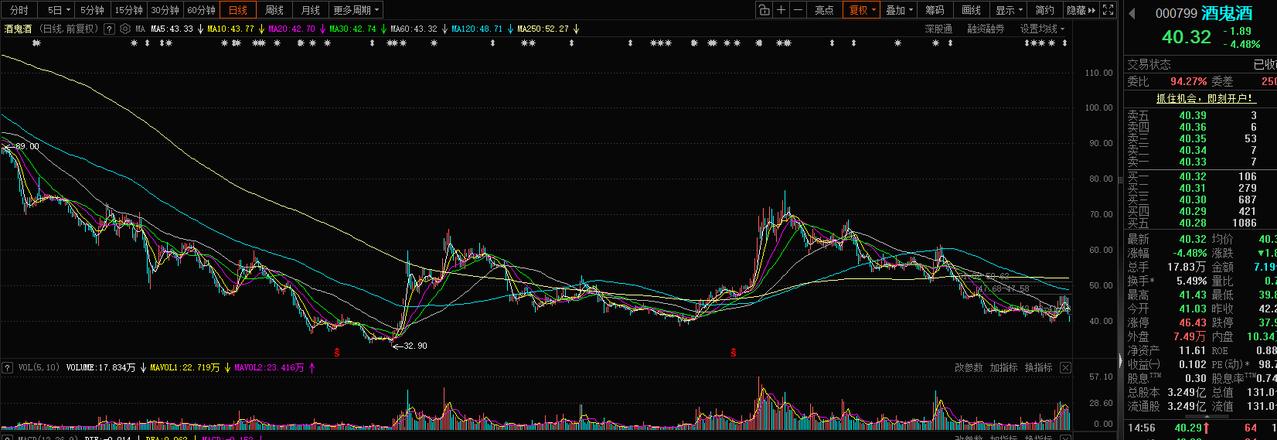Click the help question mark icon beside 前复权

pos(111,29)
